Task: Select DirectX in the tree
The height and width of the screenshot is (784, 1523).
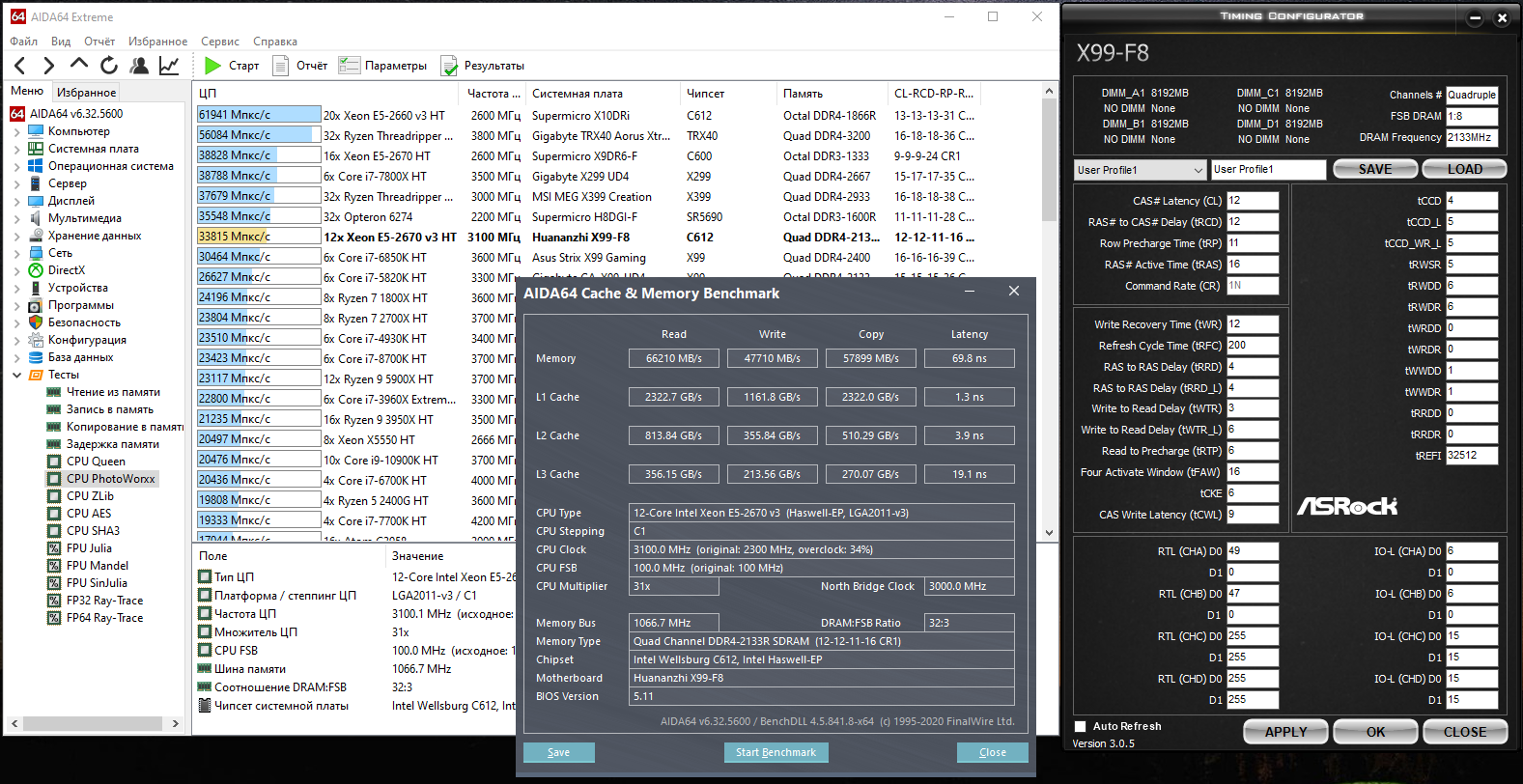Action: click(x=67, y=270)
